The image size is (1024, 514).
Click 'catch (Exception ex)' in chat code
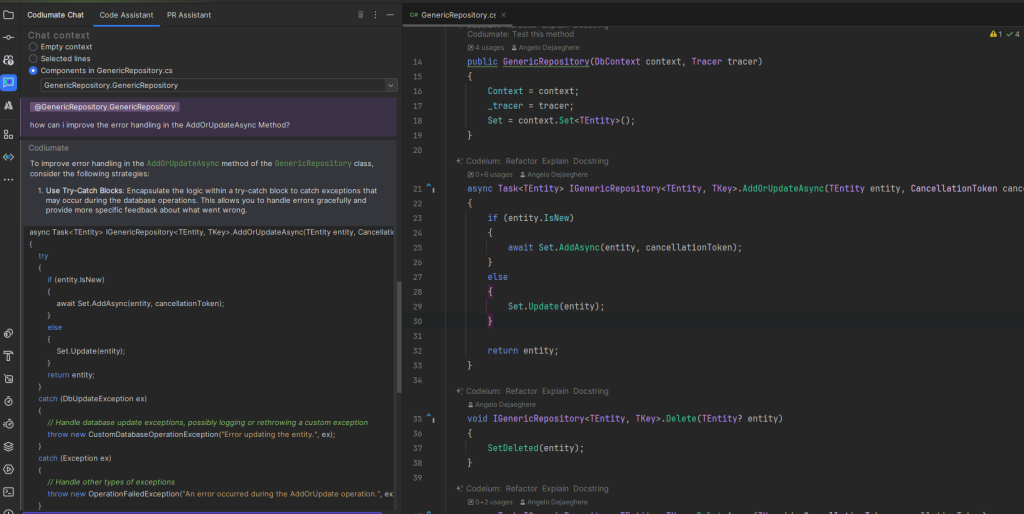click(x=75, y=458)
